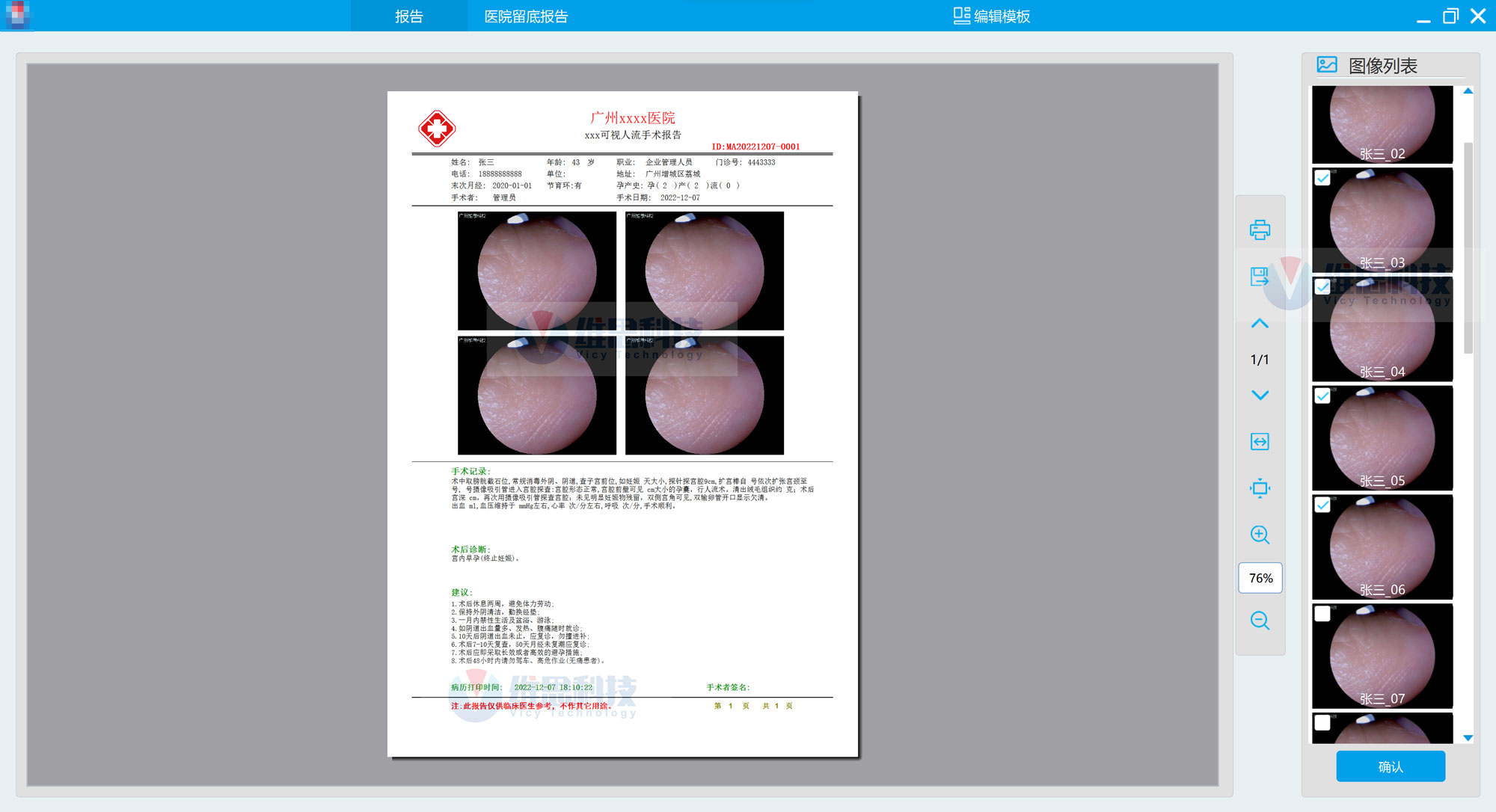
Task: Click the save/export report icon
Action: point(1260,277)
